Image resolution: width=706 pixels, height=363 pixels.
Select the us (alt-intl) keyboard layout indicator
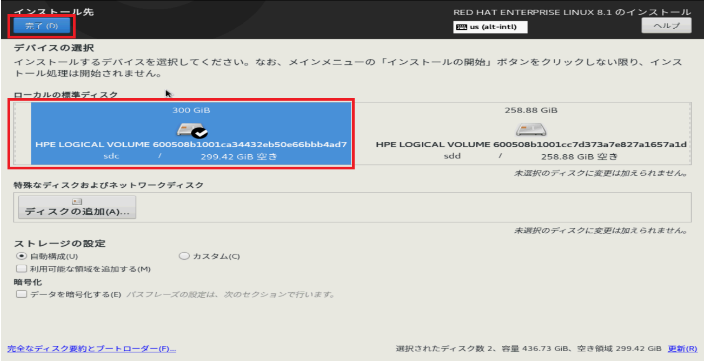[x=490, y=27]
